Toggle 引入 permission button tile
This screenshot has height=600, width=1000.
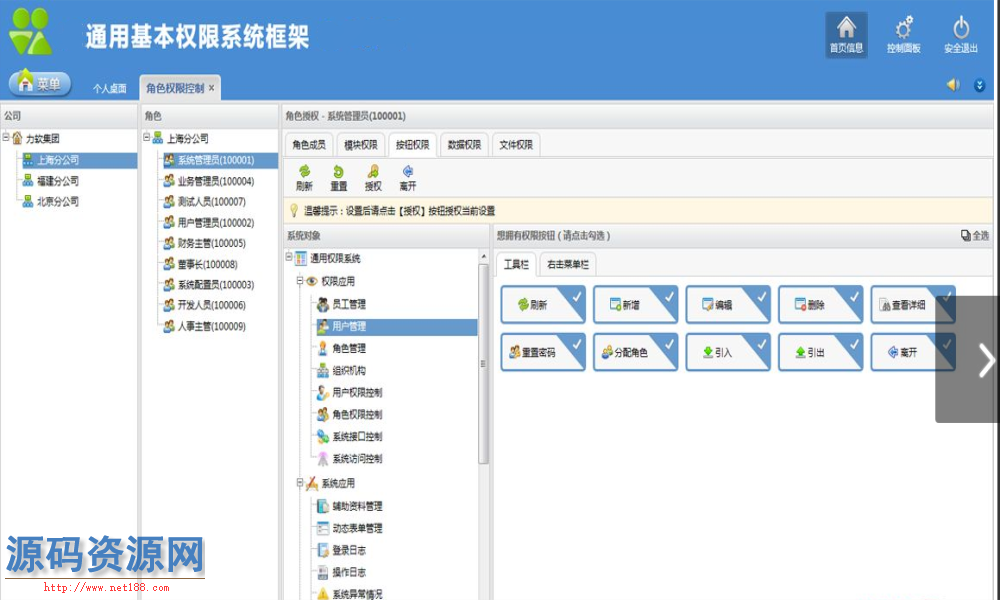(728, 351)
